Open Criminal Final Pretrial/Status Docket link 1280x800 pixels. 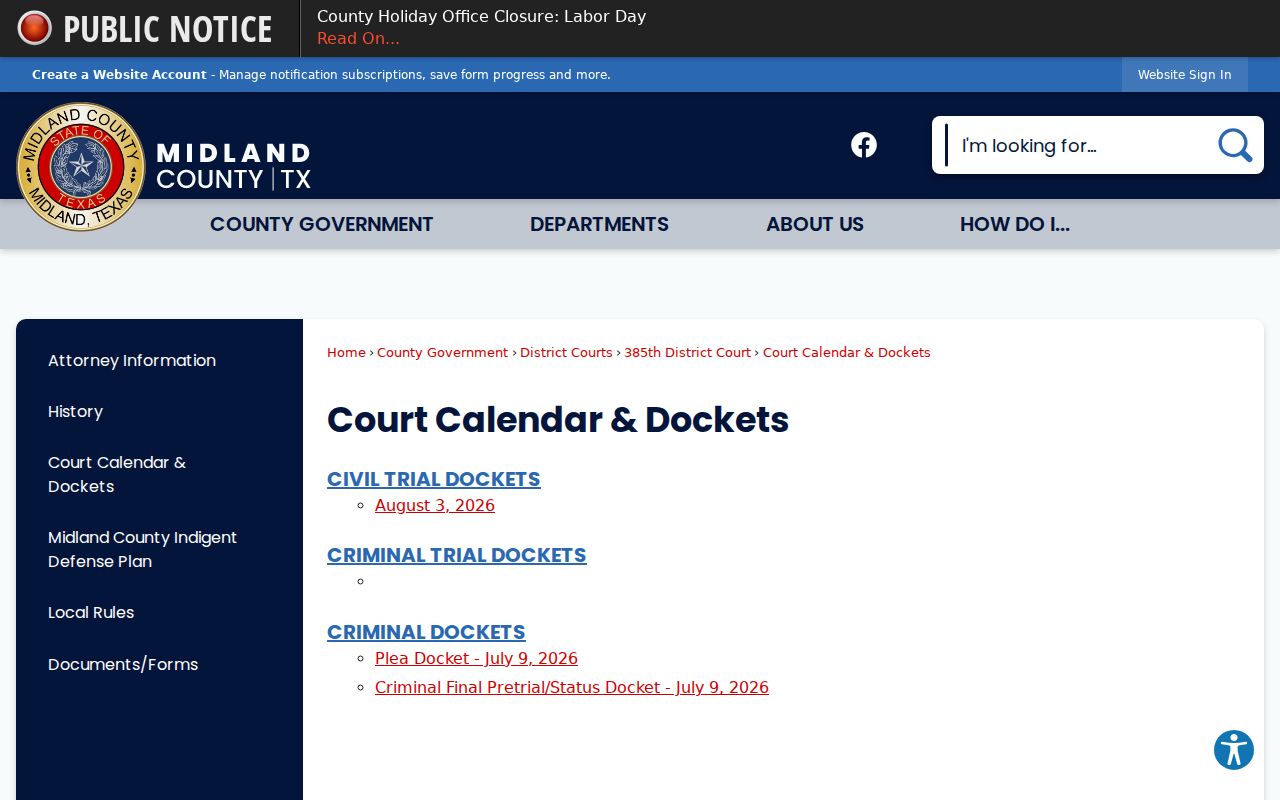(x=572, y=687)
